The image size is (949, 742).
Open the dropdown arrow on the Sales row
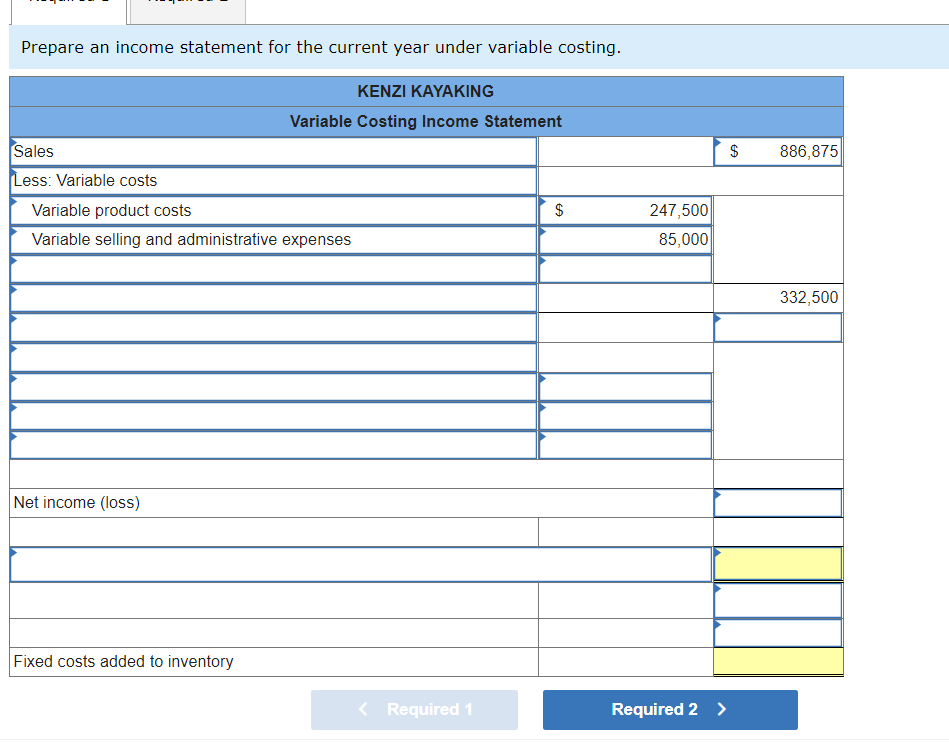click(x=13, y=144)
